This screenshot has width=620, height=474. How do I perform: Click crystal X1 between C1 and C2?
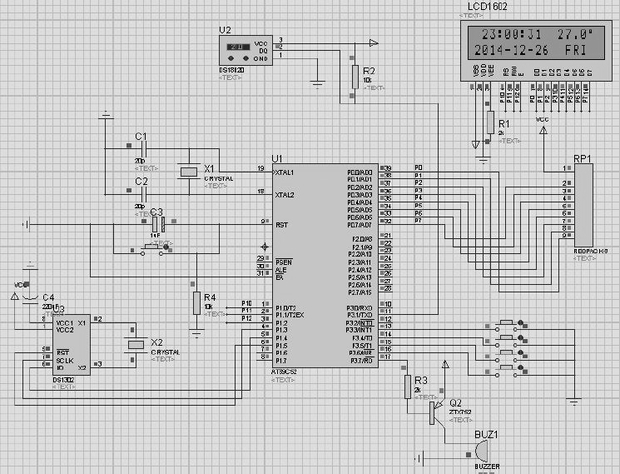coord(189,172)
